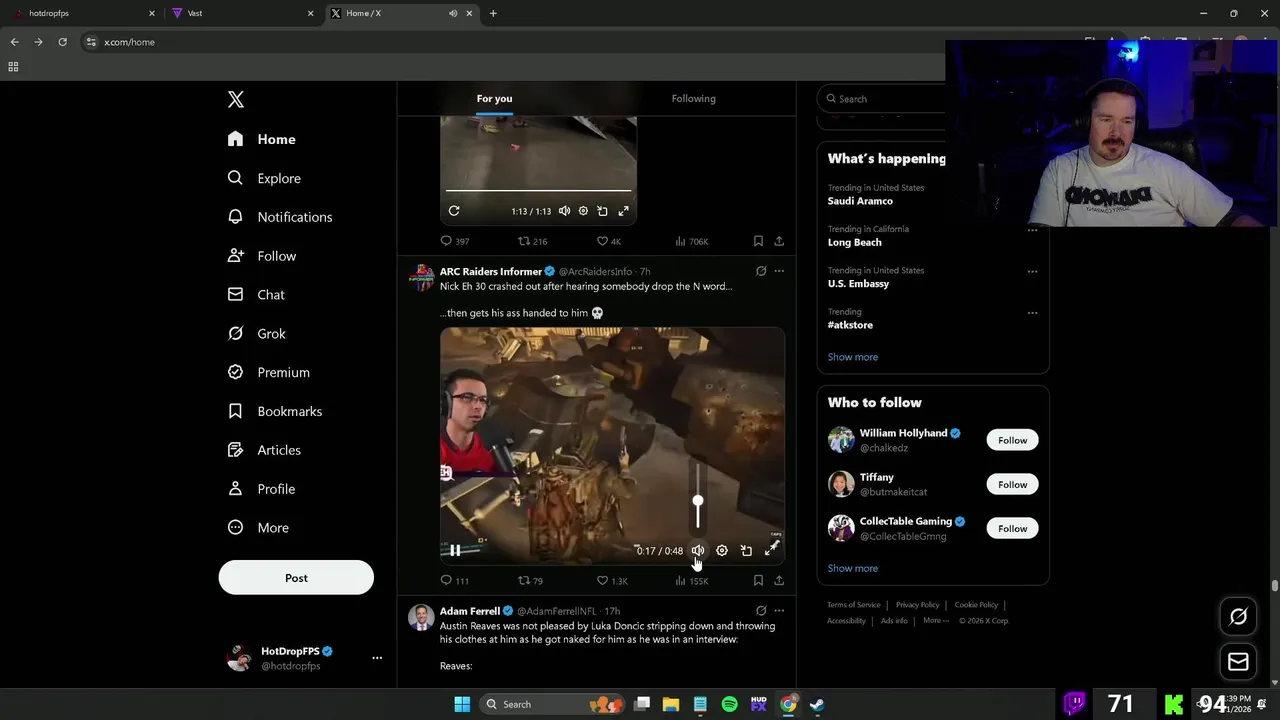Viewport: 1280px width, 720px height.
Task: Open ARC Raiders video settings gear
Action: tap(722, 550)
